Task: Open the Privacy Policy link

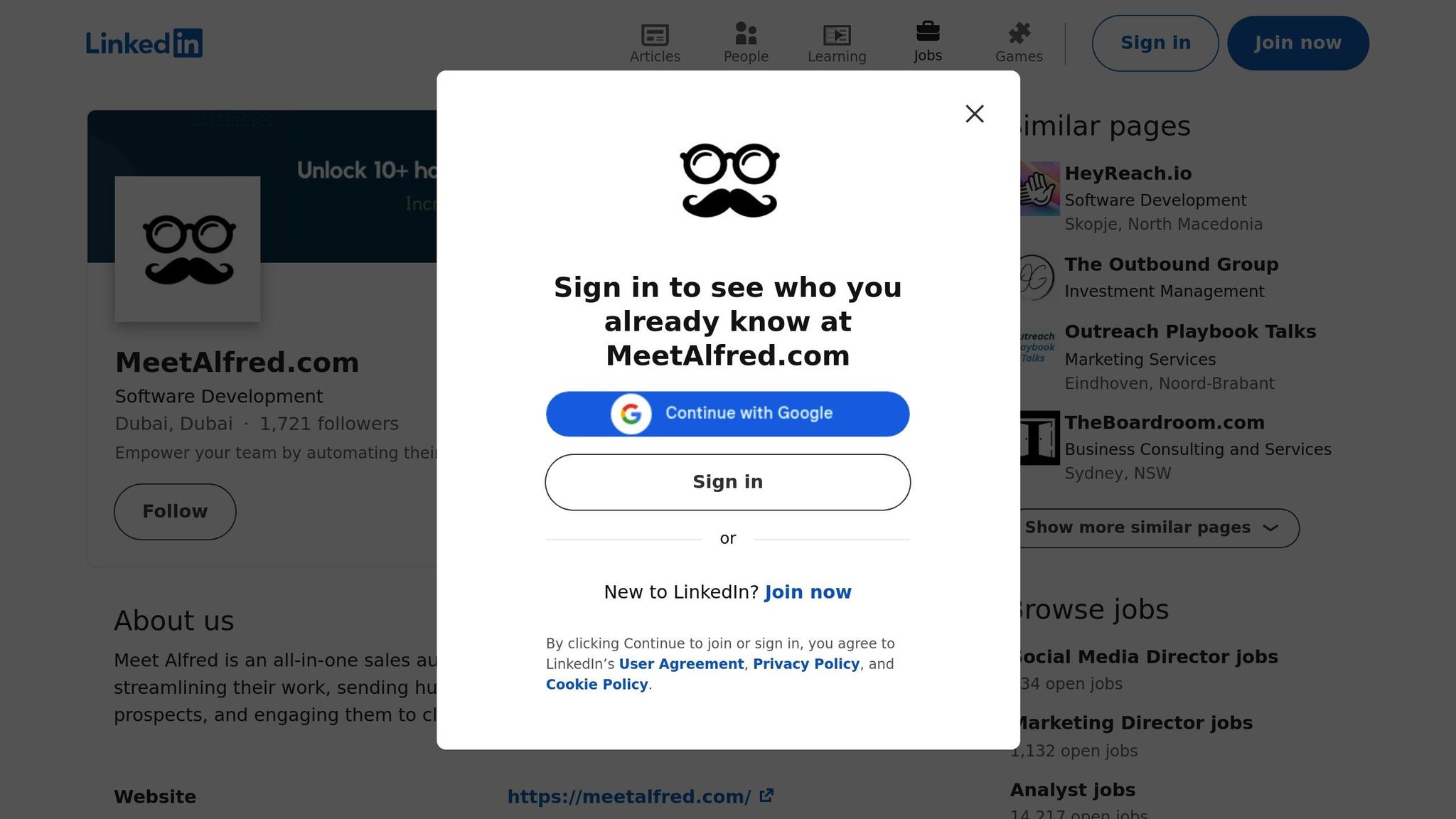Action: pos(806,664)
